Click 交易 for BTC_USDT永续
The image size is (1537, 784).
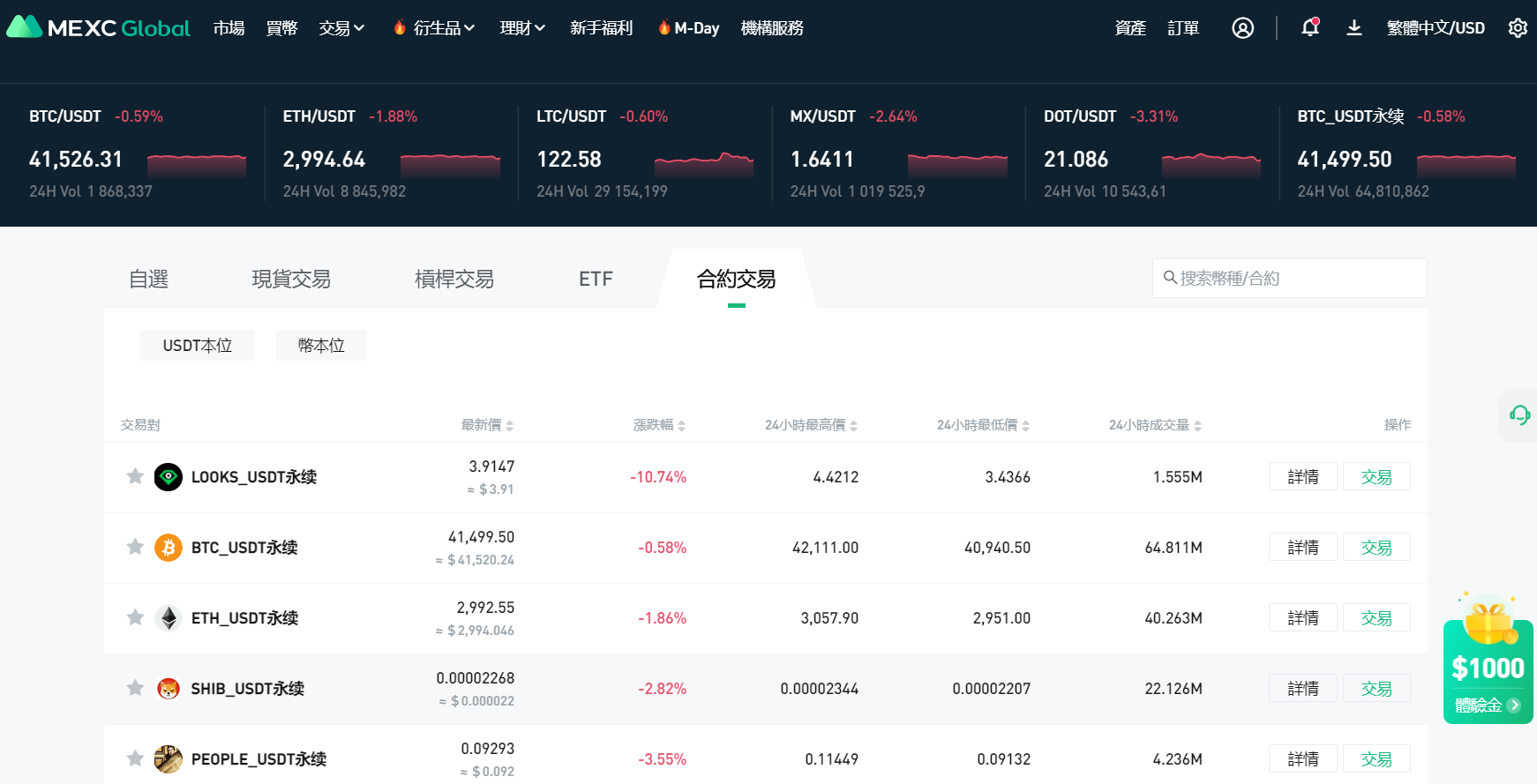point(1376,548)
